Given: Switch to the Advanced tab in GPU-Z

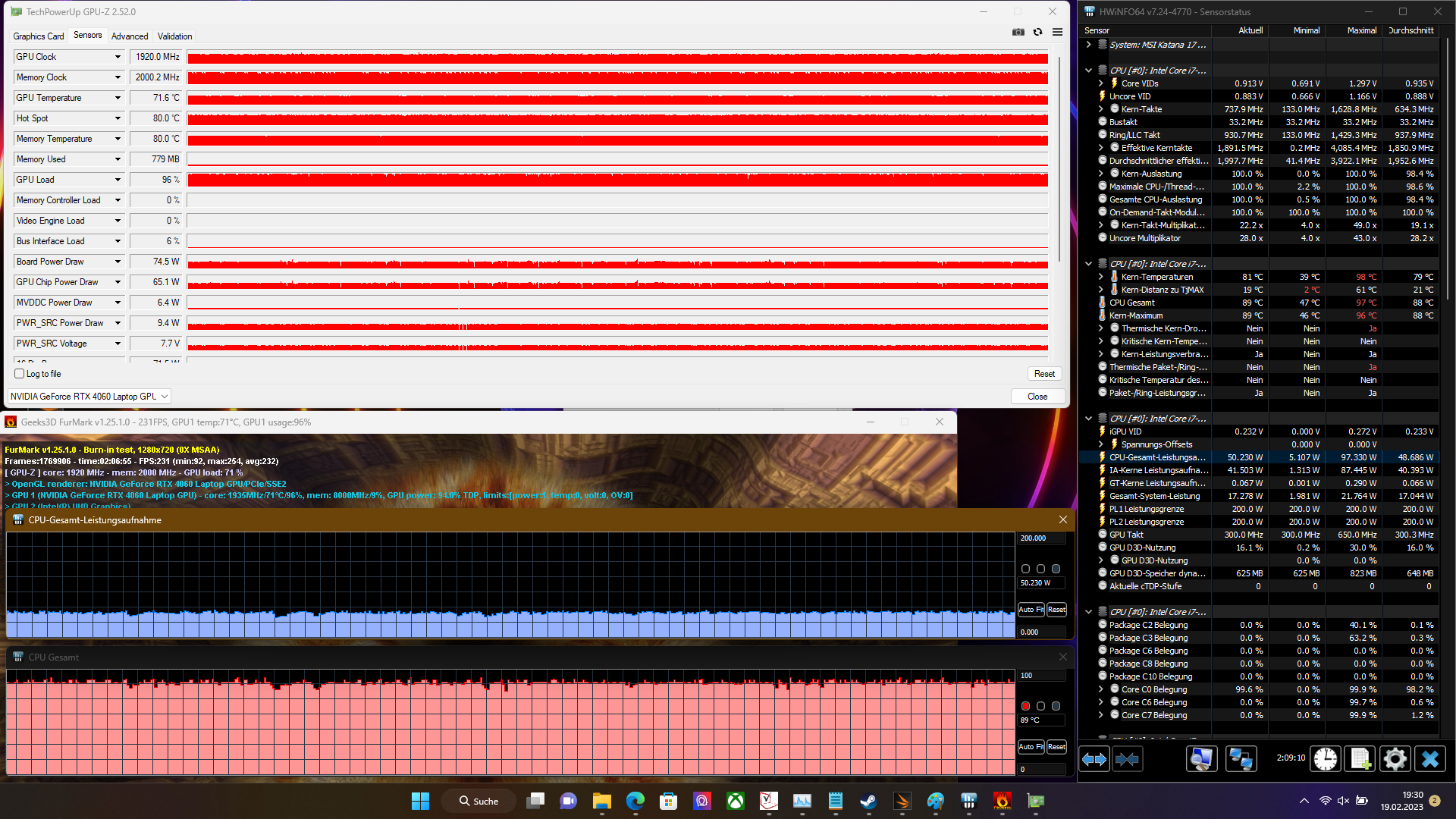Looking at the screenshot, I should coord(130,36).
